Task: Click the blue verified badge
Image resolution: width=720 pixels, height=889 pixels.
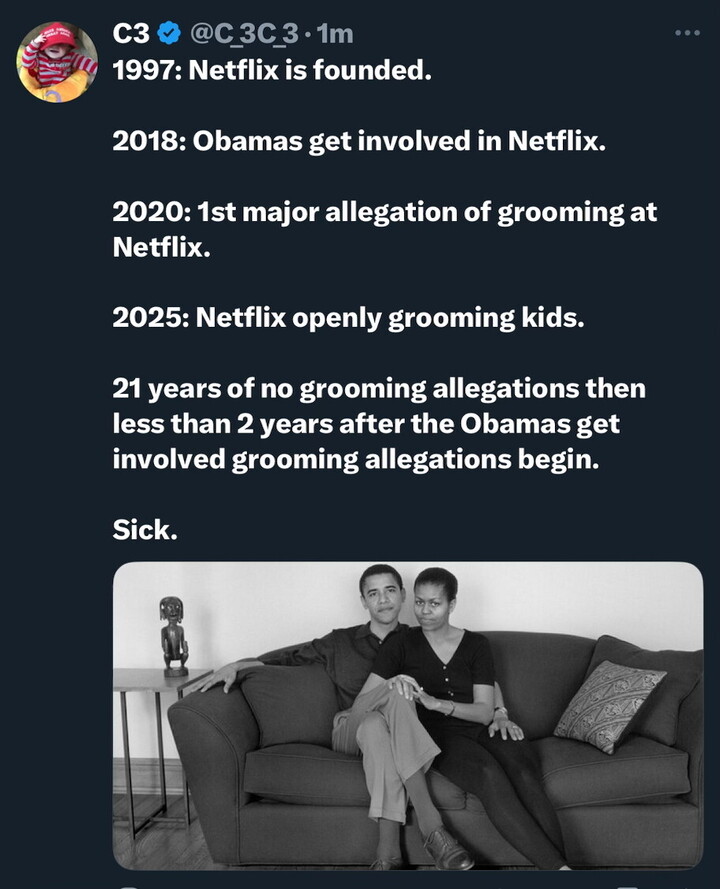Action: tap(170, 34)
